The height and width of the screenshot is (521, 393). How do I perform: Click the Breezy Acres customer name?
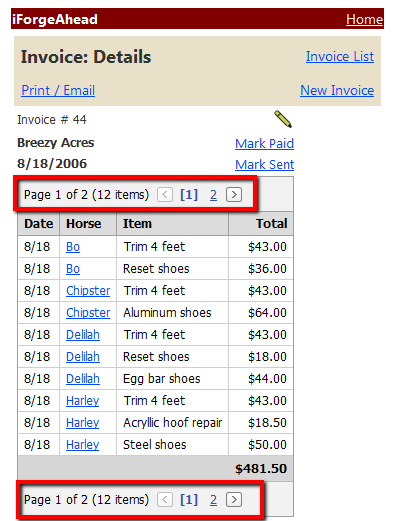pyautogui.click(x=56, y=143)
